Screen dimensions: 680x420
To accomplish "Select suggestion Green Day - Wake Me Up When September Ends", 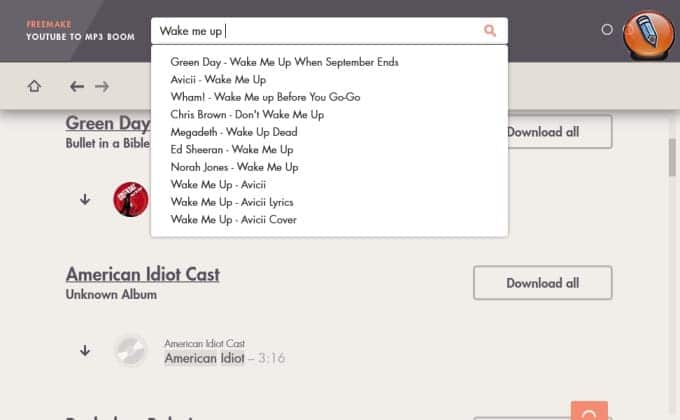I will pos(284,62).
